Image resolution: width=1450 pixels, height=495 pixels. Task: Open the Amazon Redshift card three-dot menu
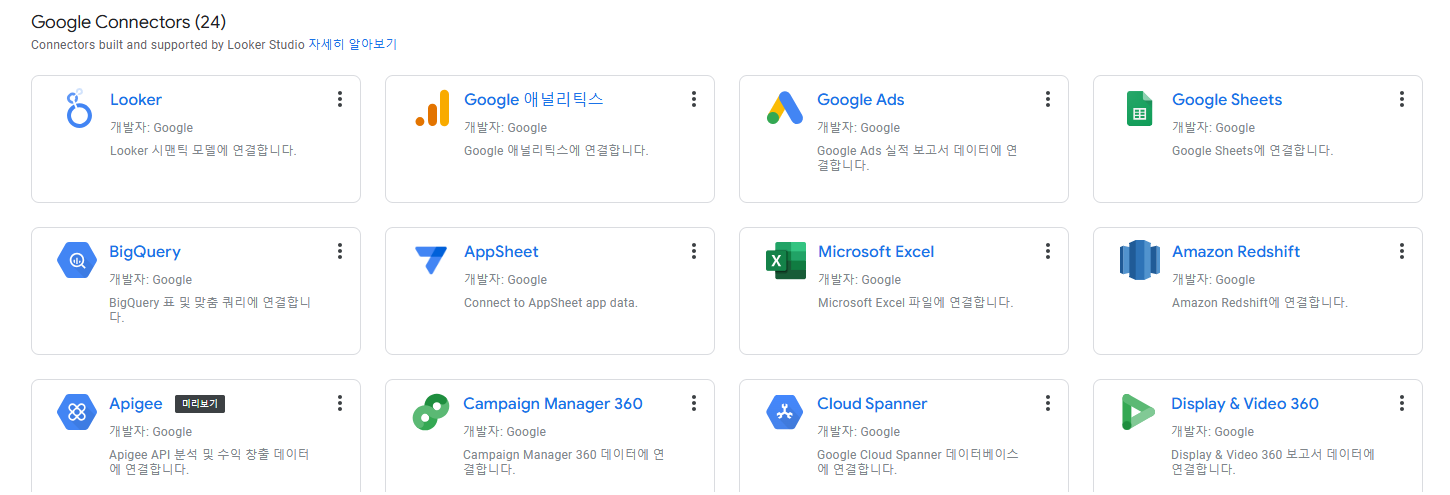point(1402,251)
